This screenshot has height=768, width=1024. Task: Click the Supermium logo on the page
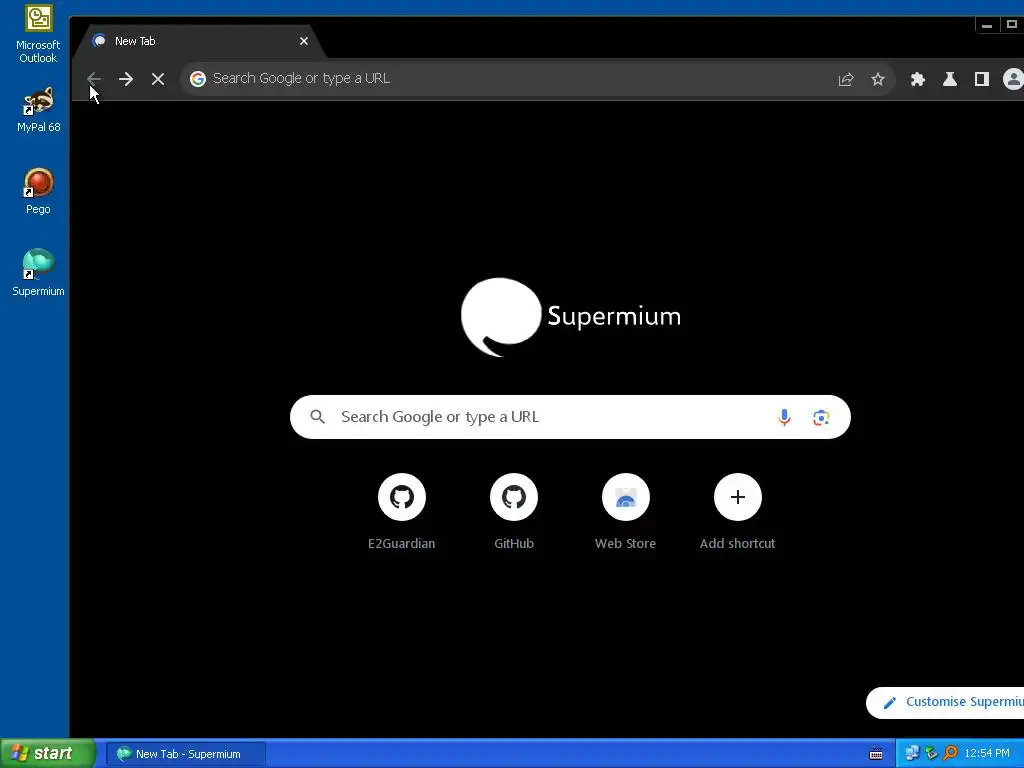coord(570,317)
